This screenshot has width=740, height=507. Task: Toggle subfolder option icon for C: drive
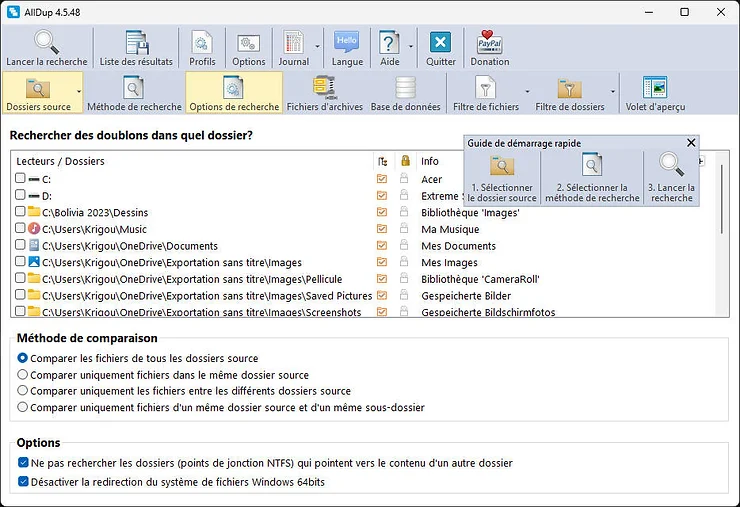(382, 179)
